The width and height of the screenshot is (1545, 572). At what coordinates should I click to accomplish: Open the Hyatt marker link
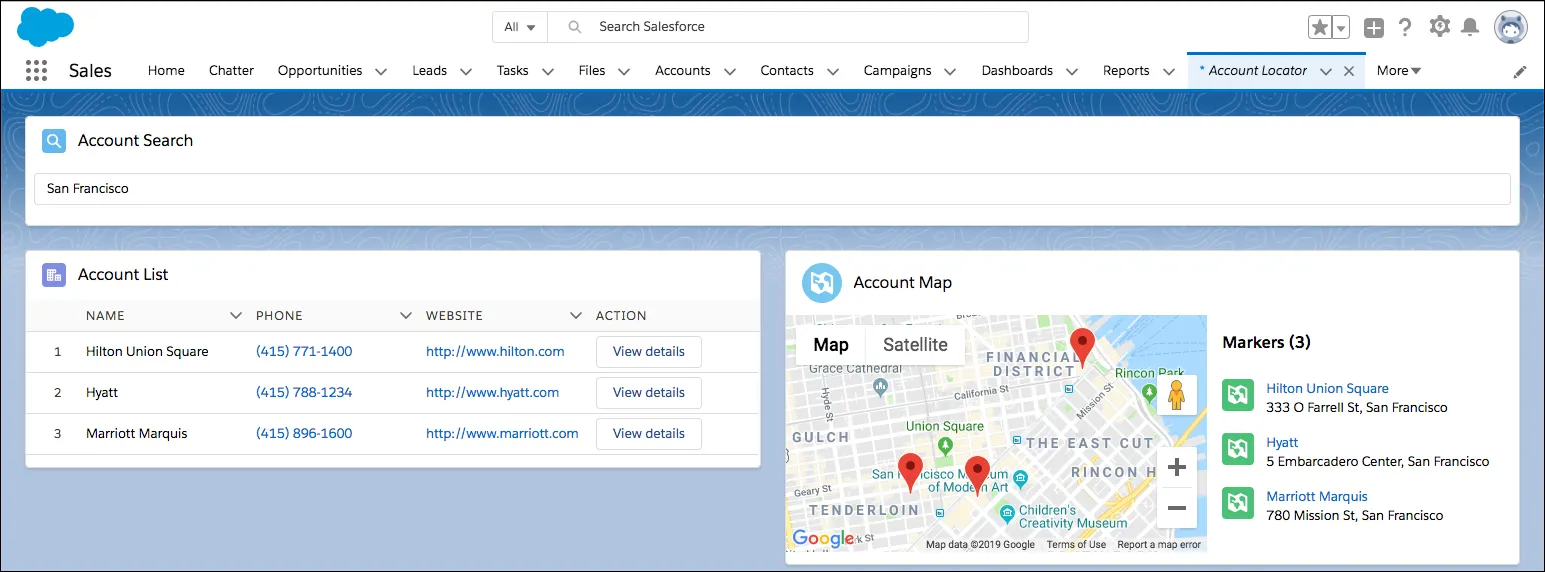pyautogui.click(x=1282, y=442)
